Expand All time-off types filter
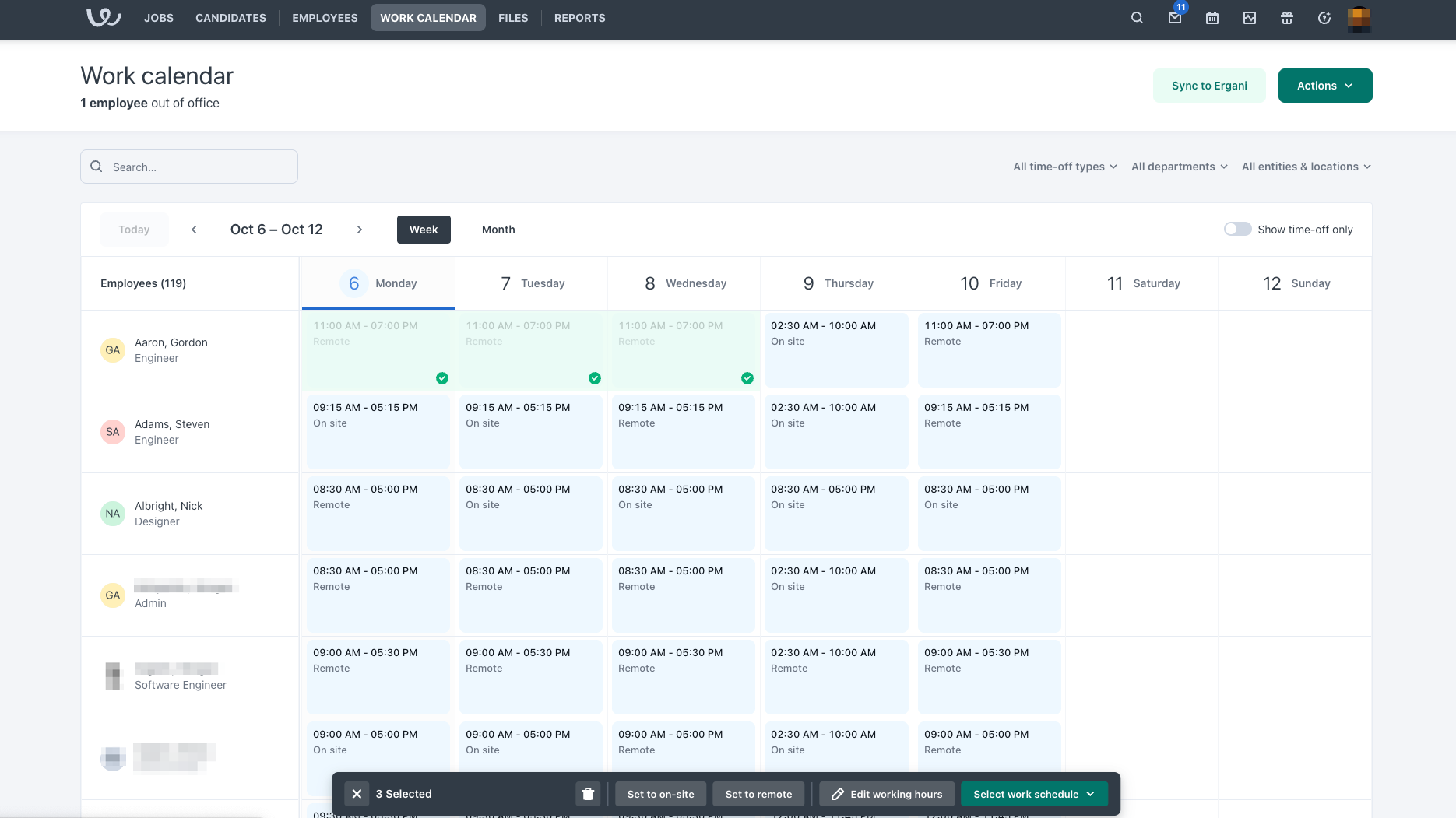 point(1064,167)
